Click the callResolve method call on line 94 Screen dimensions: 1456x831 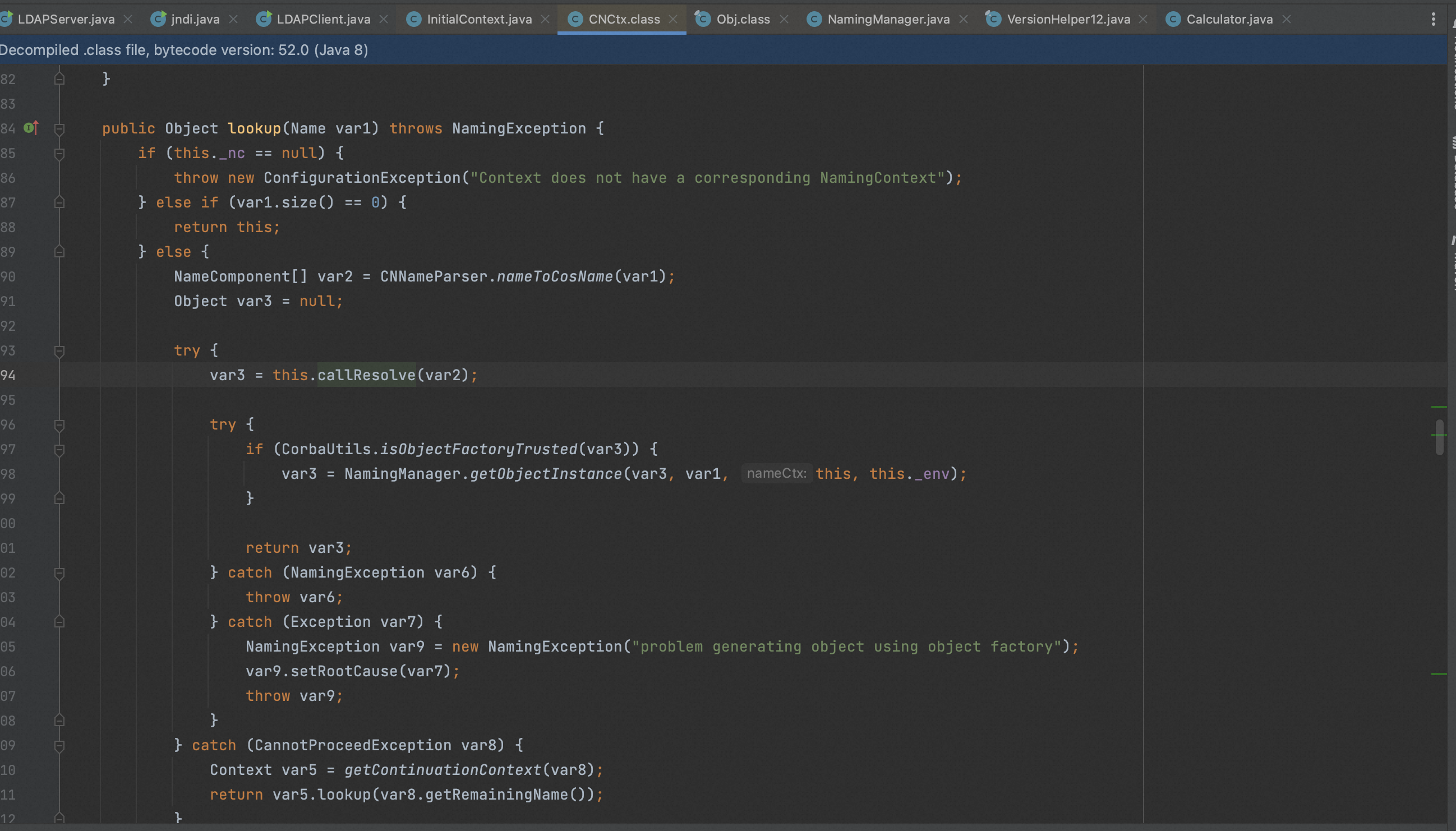point(366,375)
